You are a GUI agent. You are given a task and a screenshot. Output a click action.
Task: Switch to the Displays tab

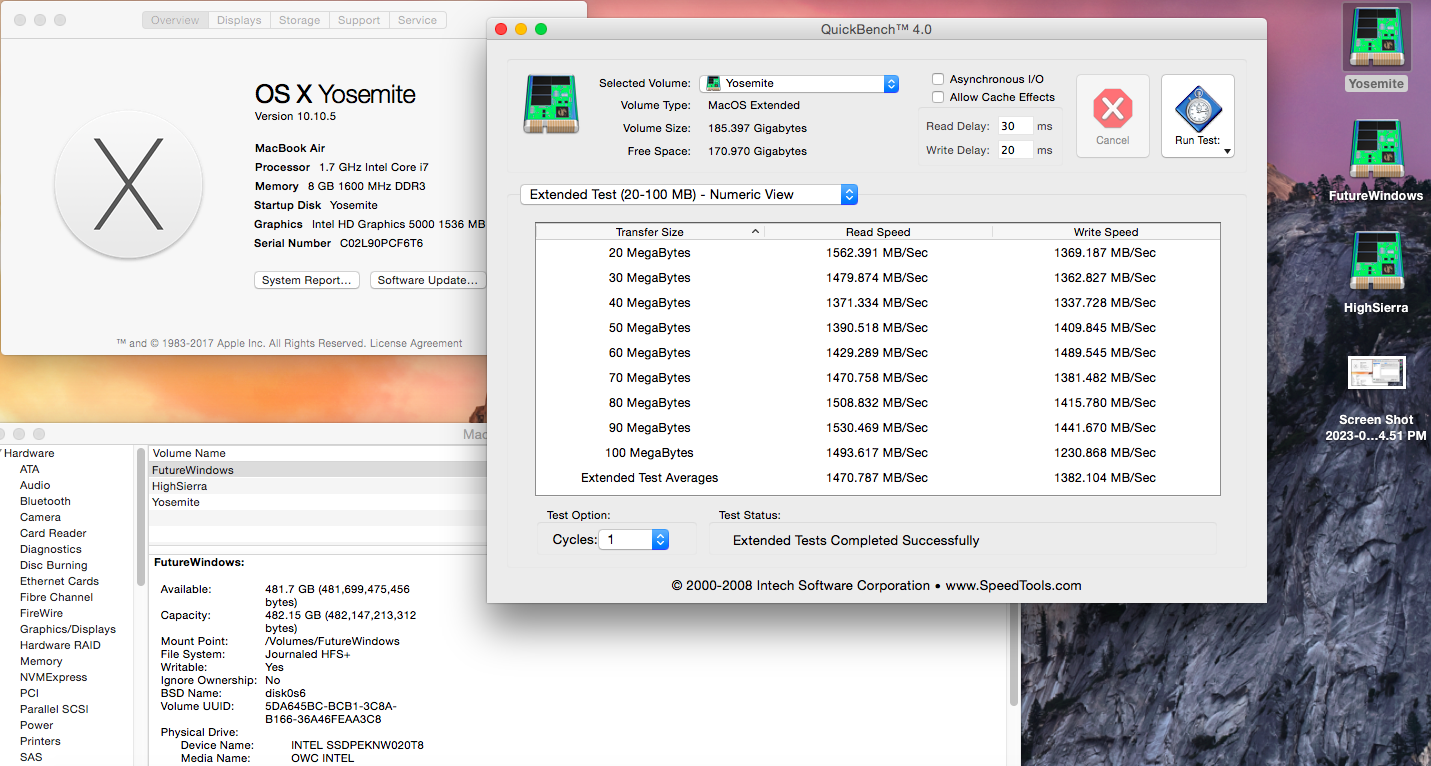(x=239, y=20)
